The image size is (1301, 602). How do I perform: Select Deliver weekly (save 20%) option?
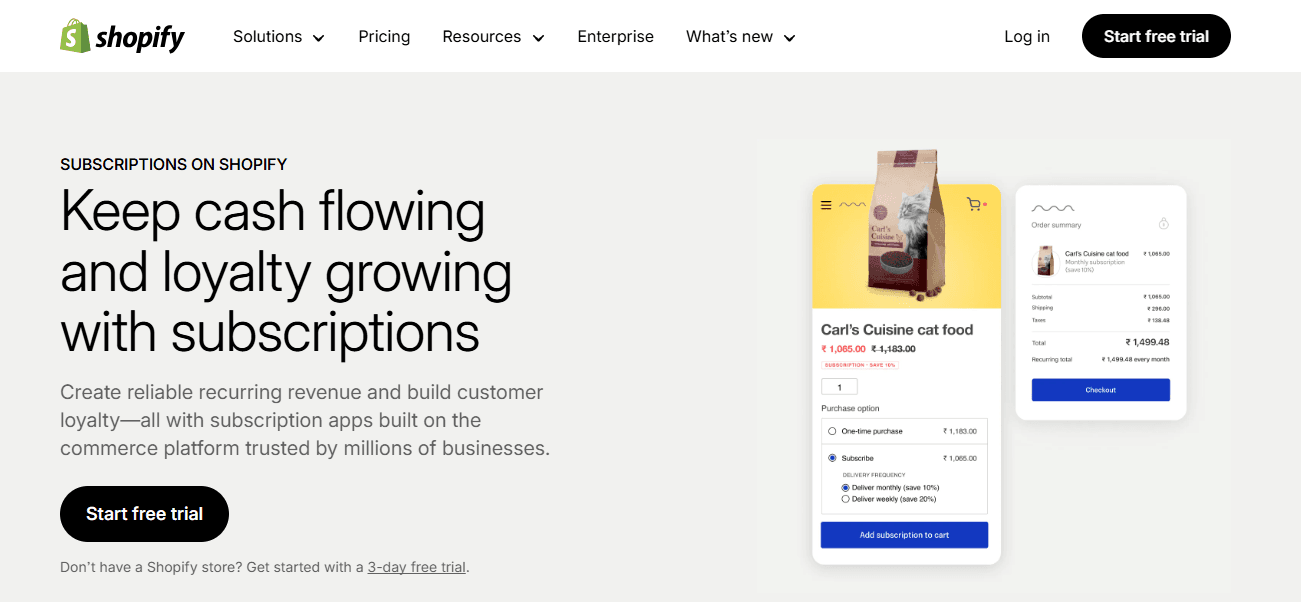[x=845, y=498]
